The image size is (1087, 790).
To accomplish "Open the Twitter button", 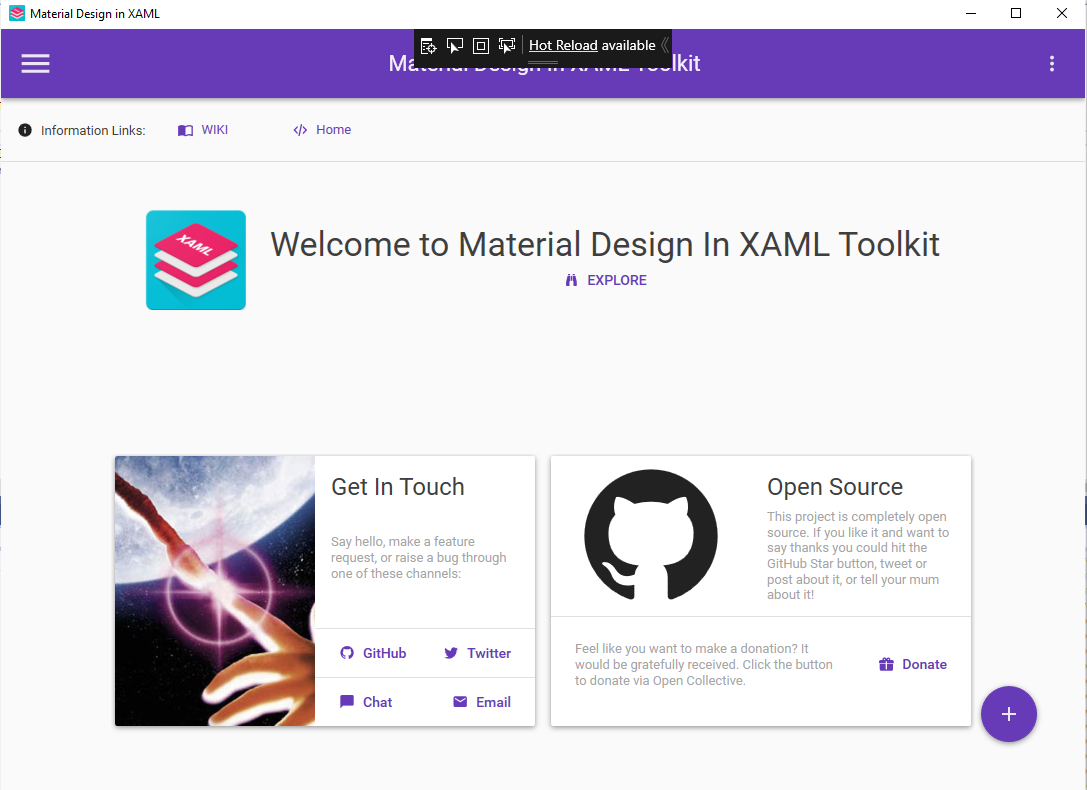I will (x=478, y=653).
